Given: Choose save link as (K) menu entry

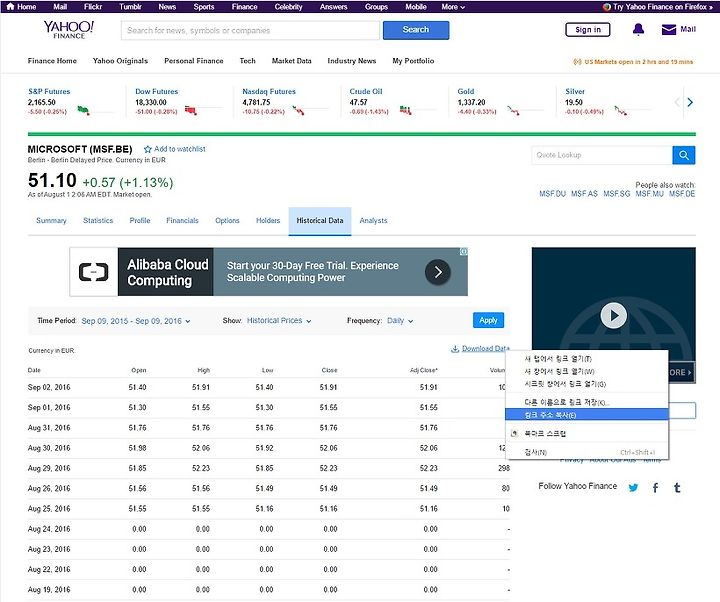Looking at the screenshot, I should pyautogui.click(x=586, y=402).
